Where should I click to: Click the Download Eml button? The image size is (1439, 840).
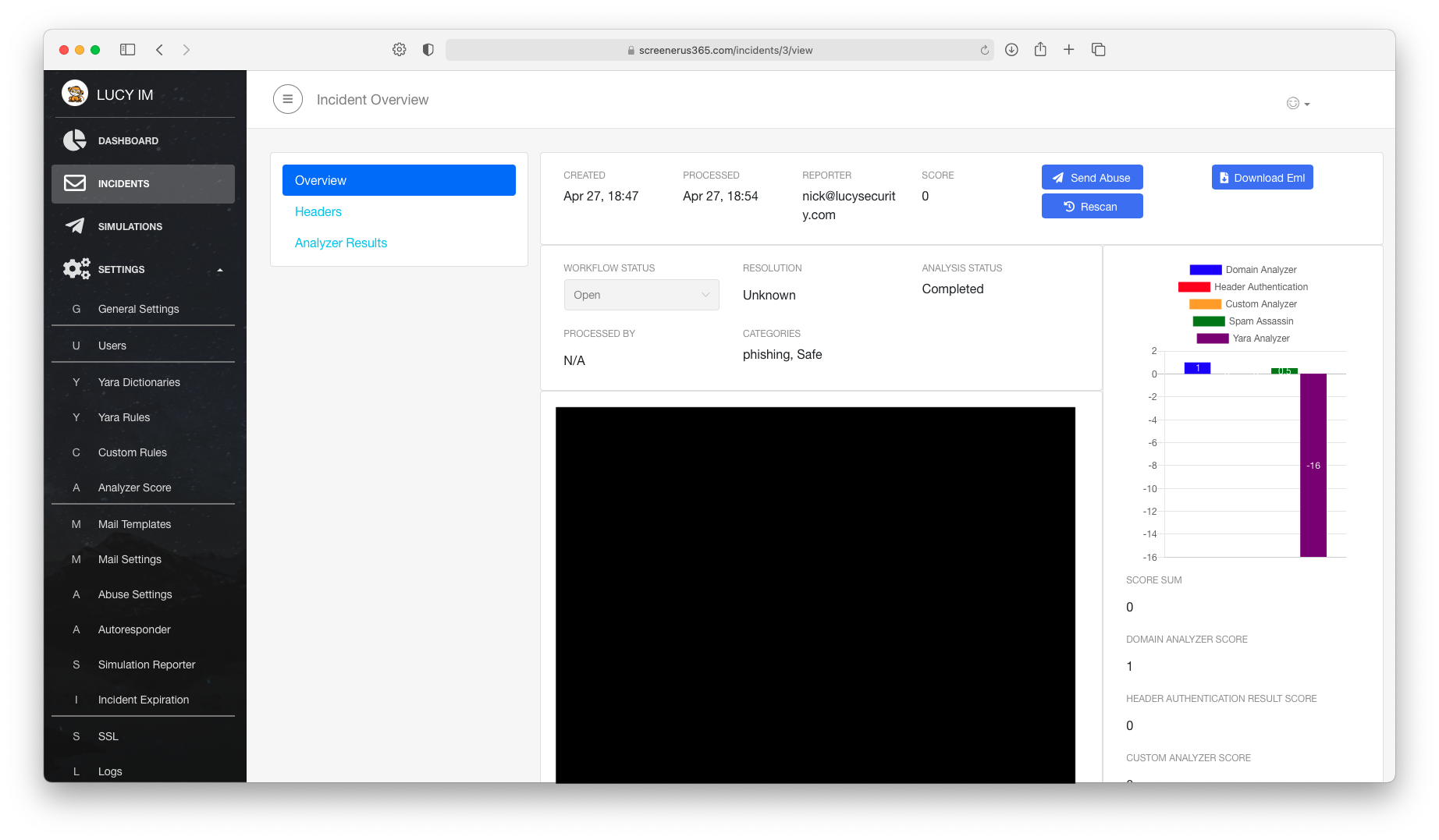coord(1262,178)
